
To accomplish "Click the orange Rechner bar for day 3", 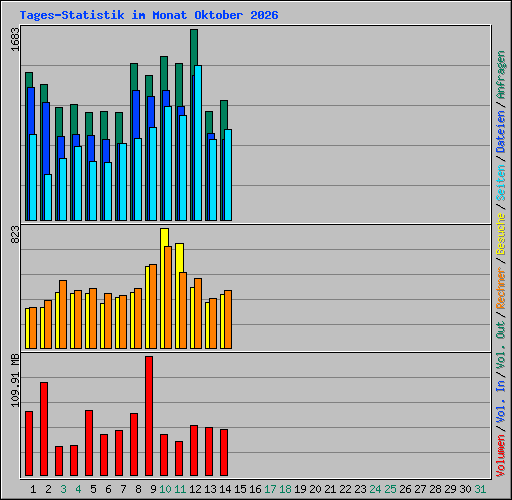I will pyautogui.click(x=63, y=314).
